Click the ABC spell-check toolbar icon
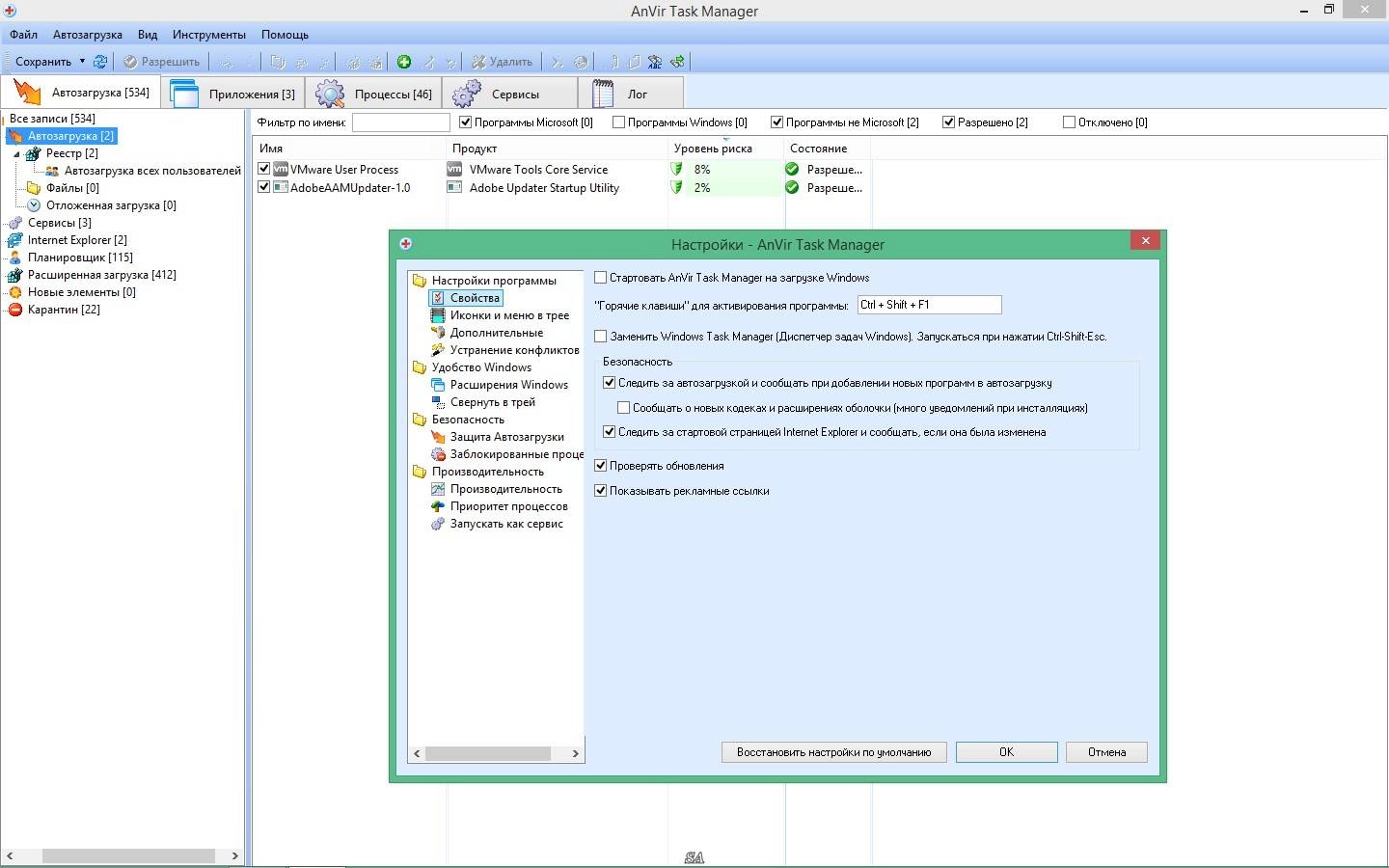Screen dimensions: 1389x868 (655, 62)
